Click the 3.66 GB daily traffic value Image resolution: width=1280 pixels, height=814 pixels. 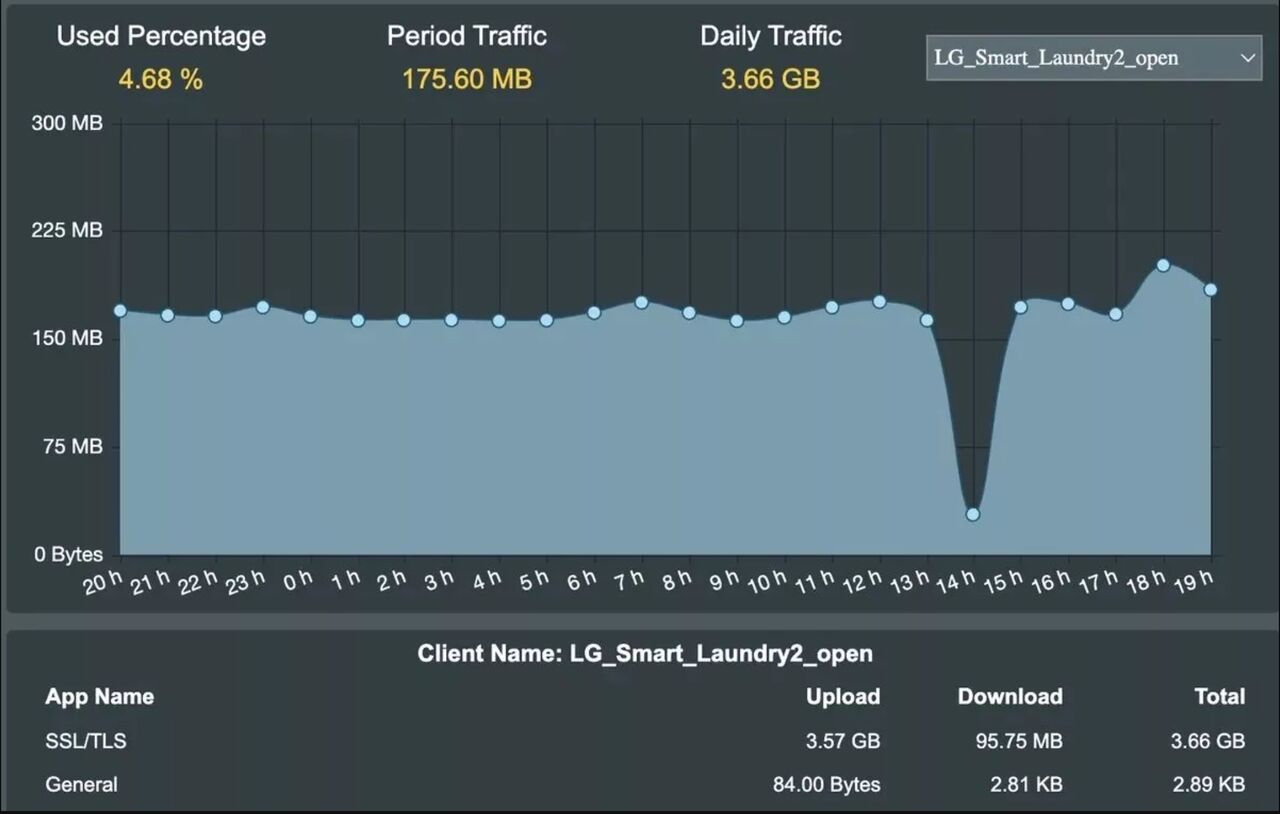point(771,79)
